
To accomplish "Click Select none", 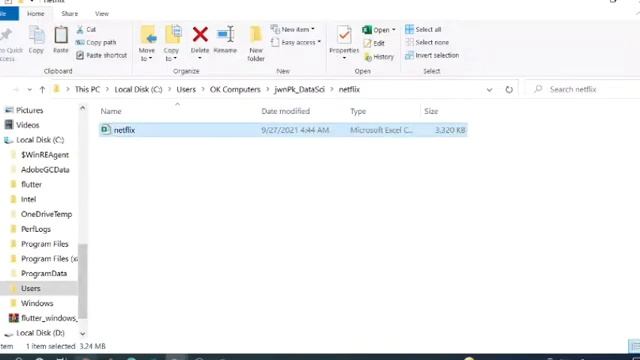I will (x=427, y=42).
